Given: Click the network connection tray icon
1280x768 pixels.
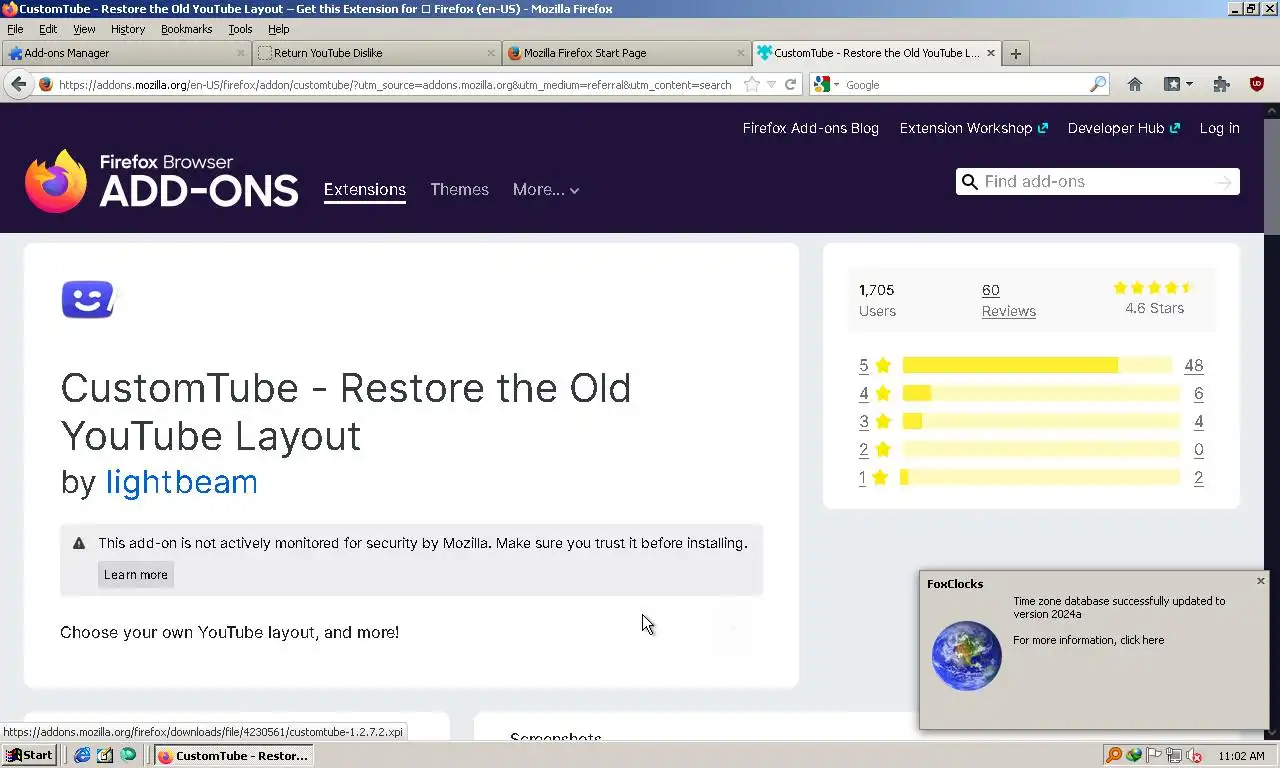Looking at the screenshot, I should click(1173, 756).
